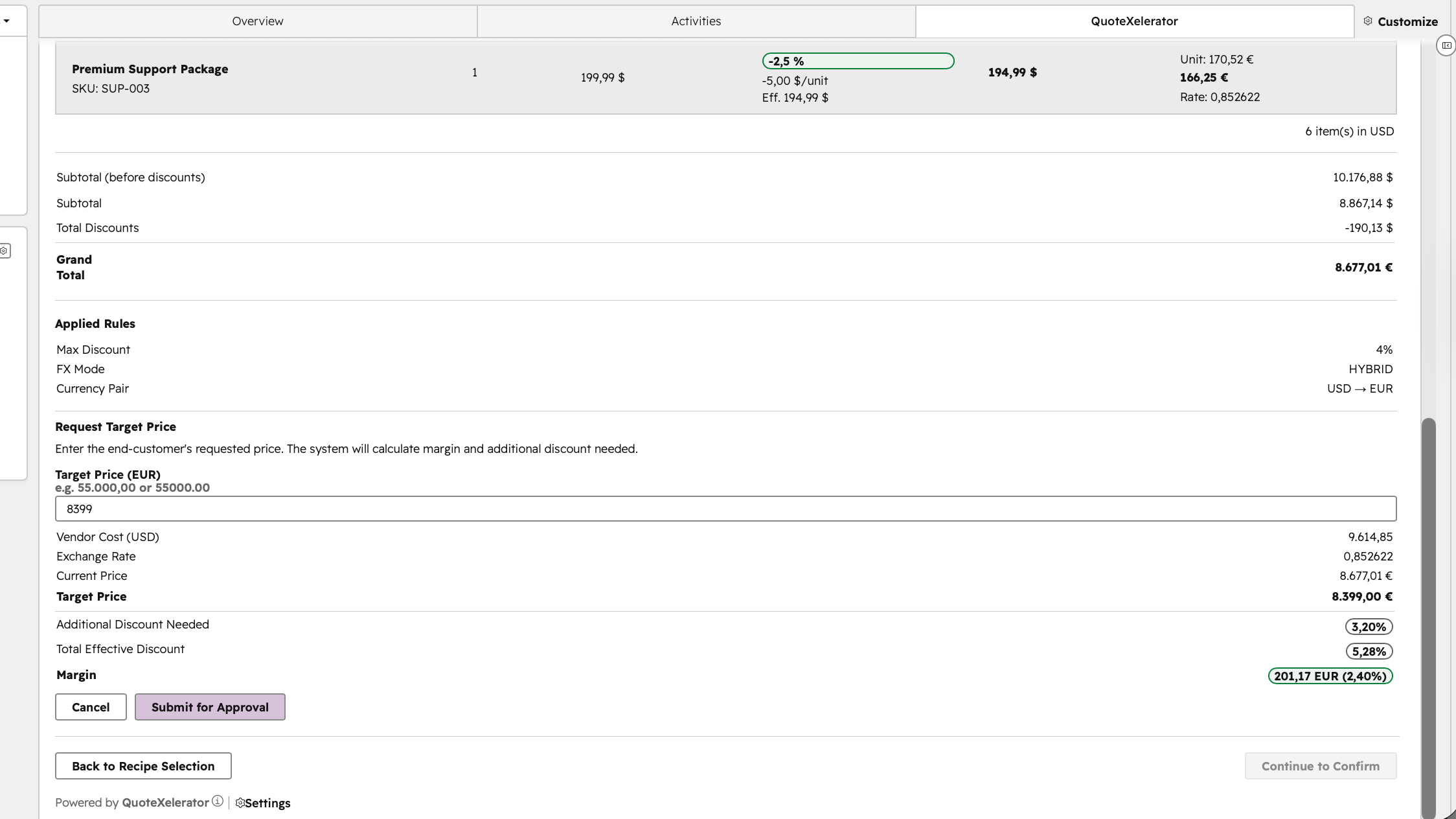Submit the target price for approval

tap(210, 707)
